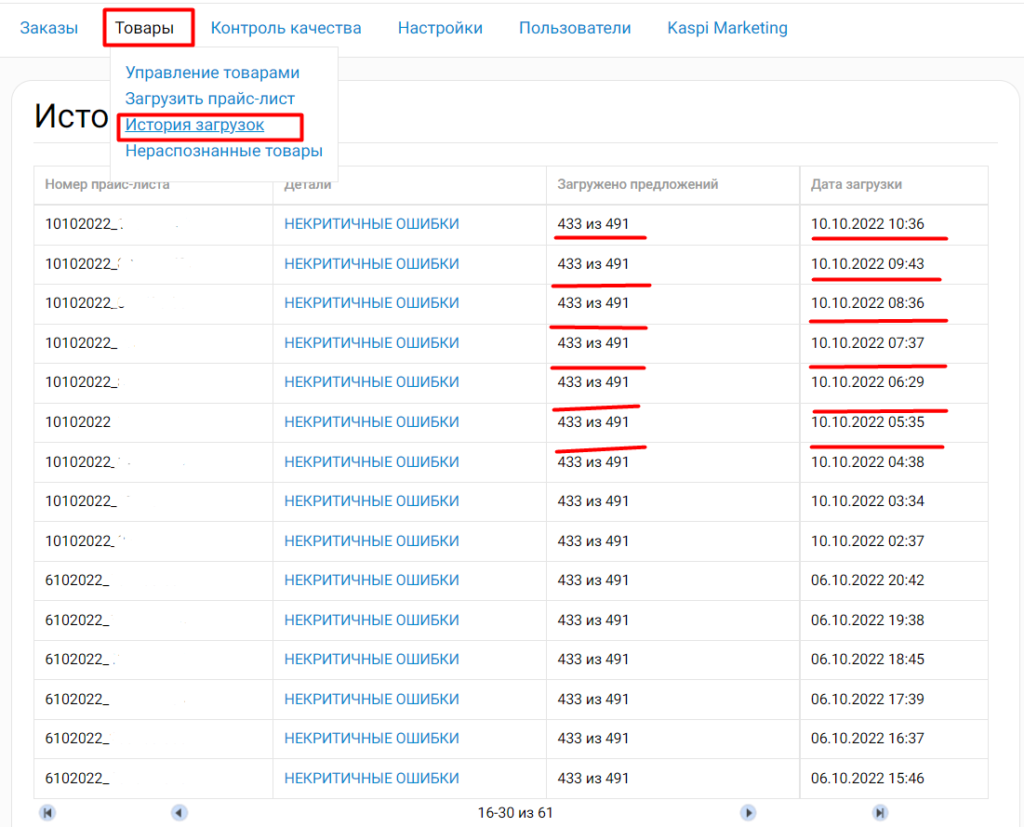Screen dimensions: 1024x827
Task: Open НЕКРИТИЧНЫЕ ОШИБКИ for 10.10.2022 08:36
Action: tap(372, 303)
